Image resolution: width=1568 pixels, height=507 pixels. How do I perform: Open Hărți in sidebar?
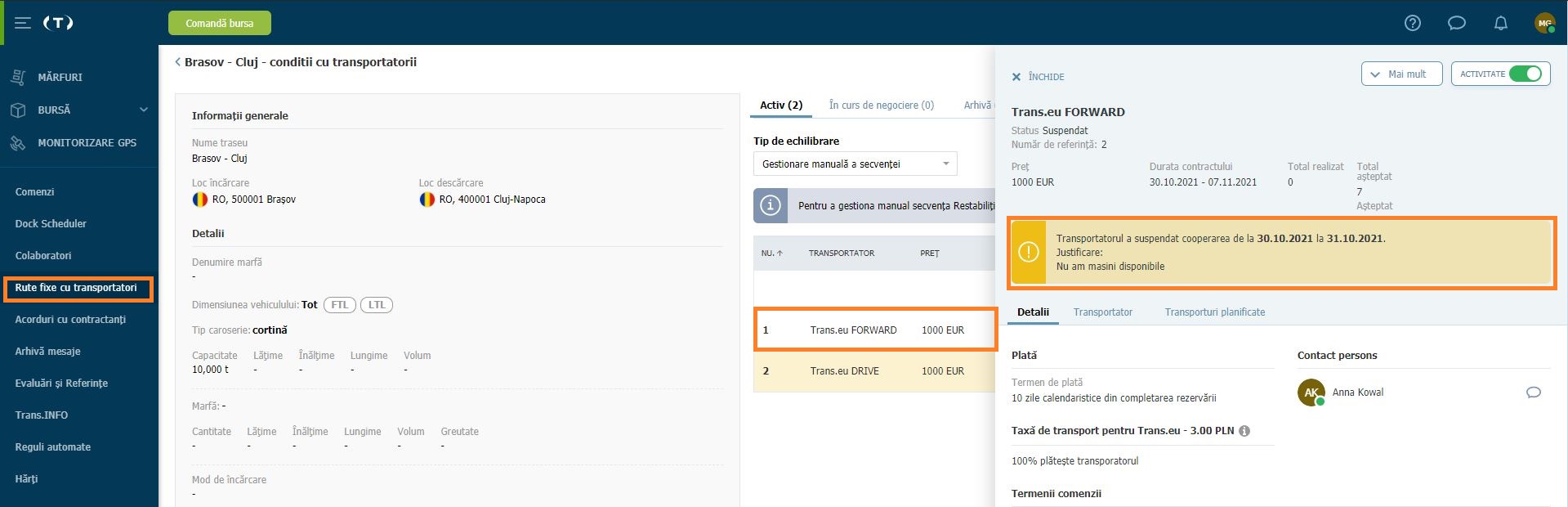tap(26, 479)
